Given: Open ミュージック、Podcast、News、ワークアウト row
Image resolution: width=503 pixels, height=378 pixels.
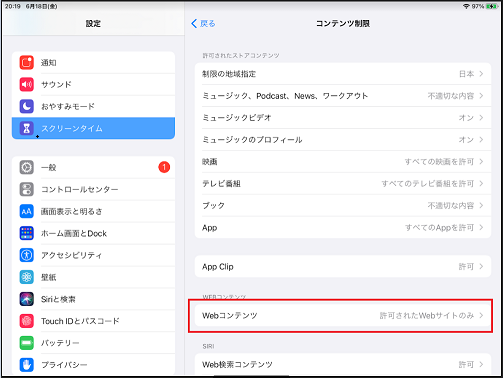Looking at the screenshot, I should 343,96.
